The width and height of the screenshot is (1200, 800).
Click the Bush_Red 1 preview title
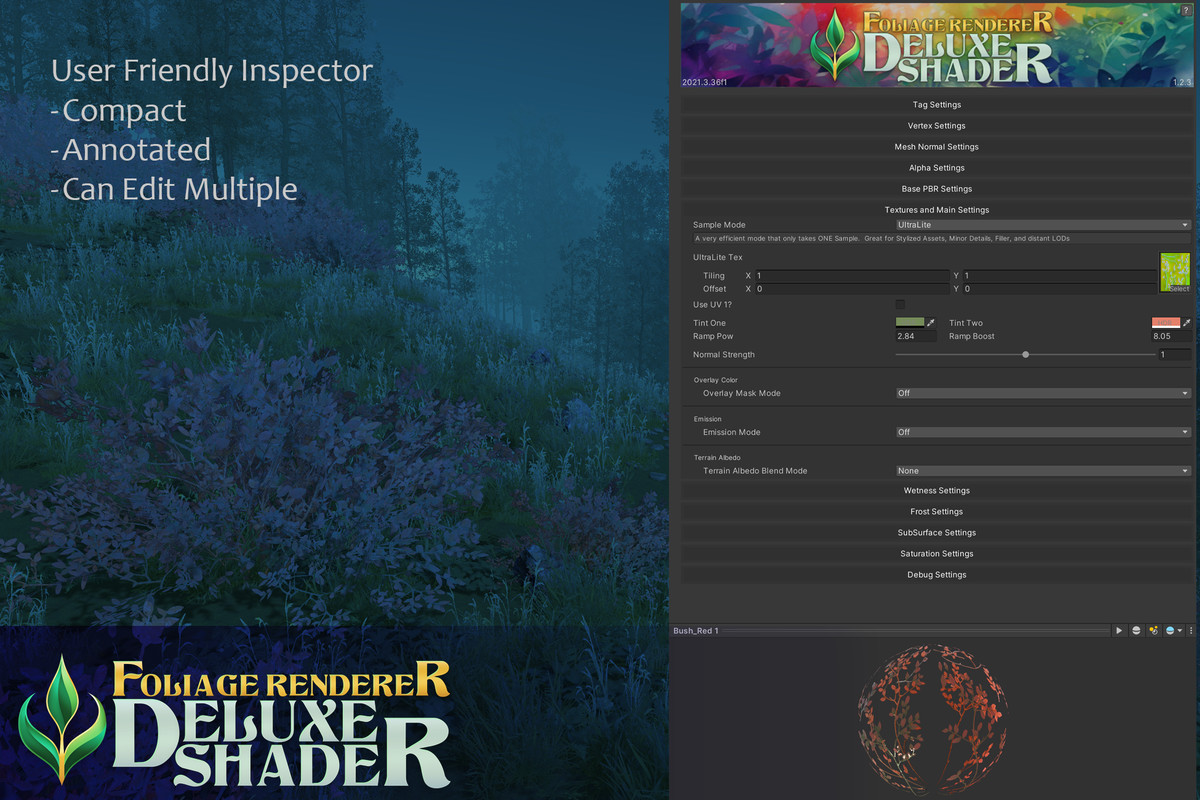point(696,631)
